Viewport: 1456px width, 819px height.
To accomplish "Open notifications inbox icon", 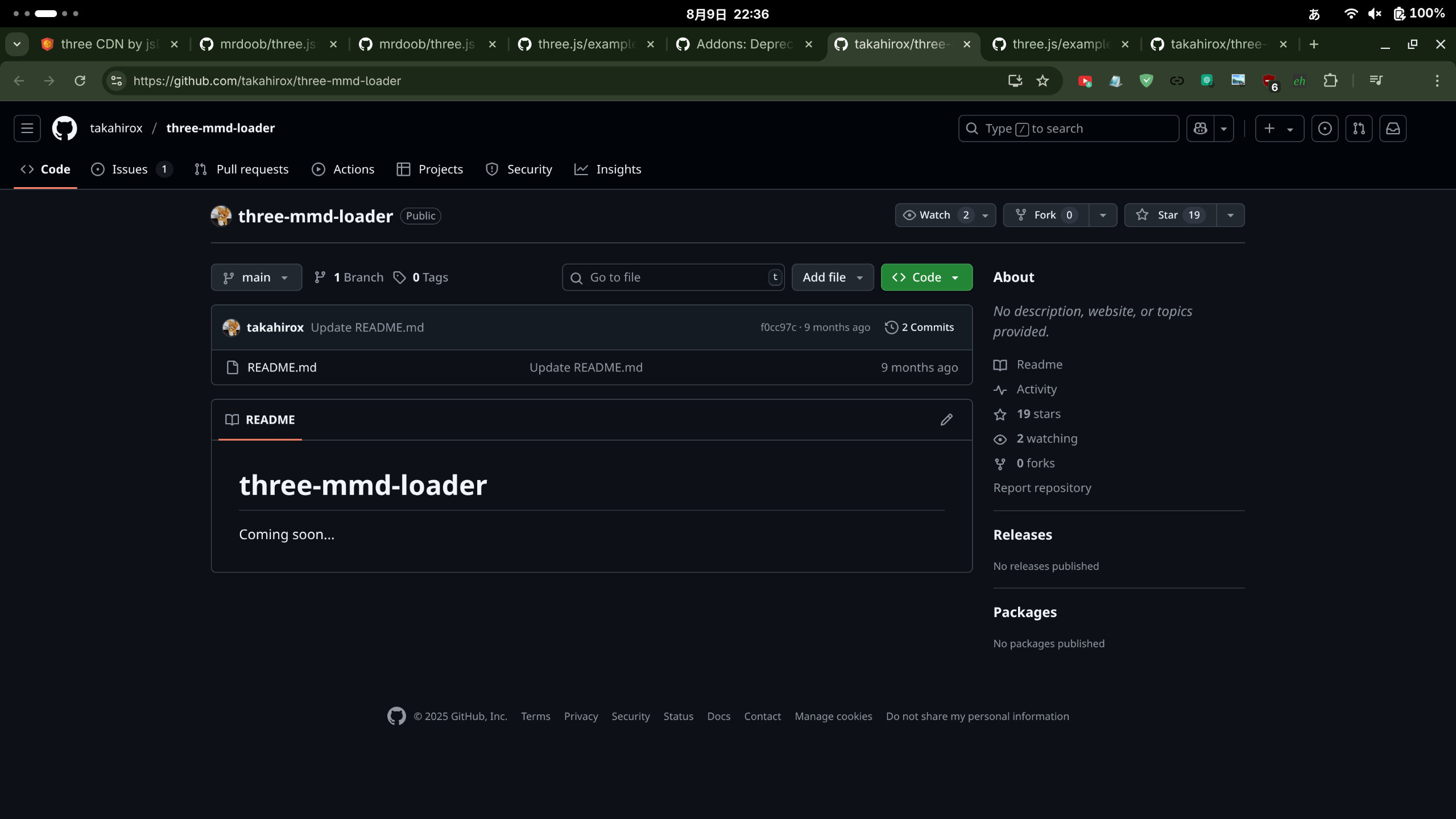I will pyautogui.click(x=1393, y=129).
